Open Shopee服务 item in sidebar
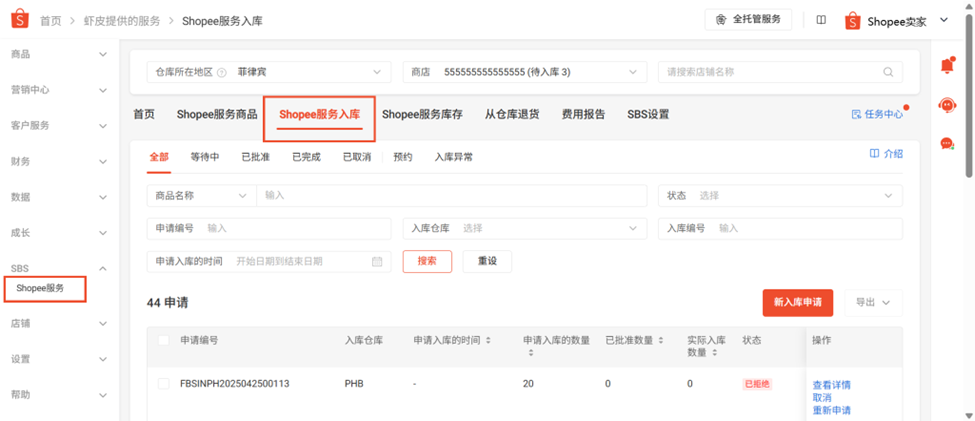The width and height of the screenshot is (975, 421). point(40,289)
